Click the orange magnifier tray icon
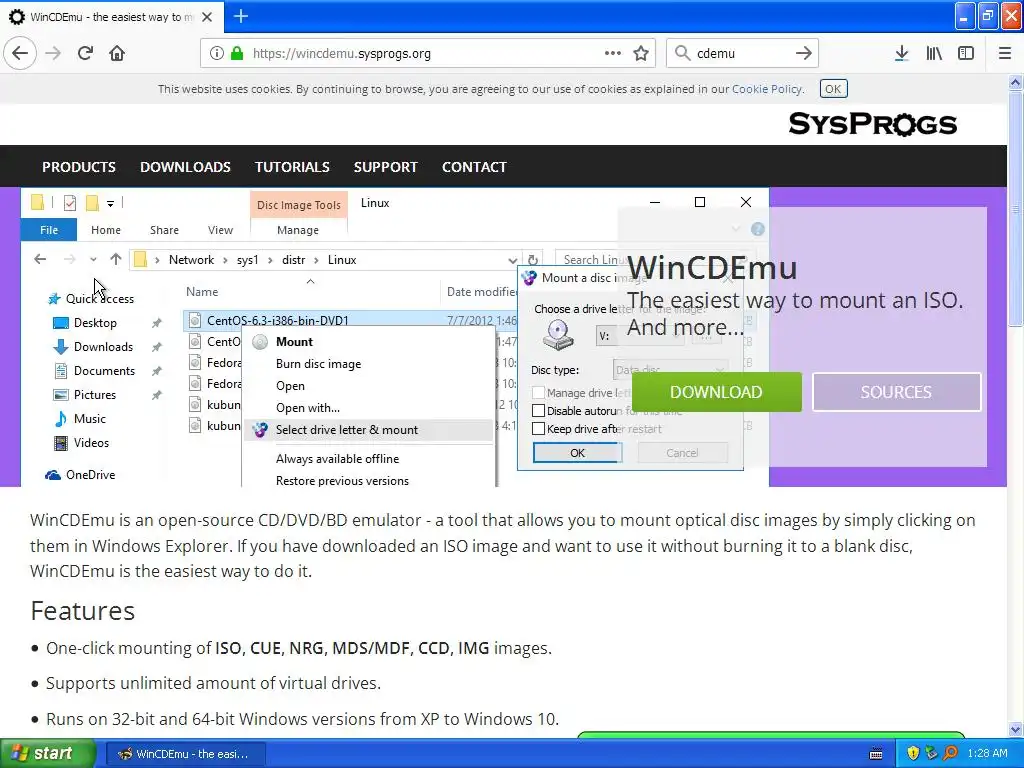 (950, 754)
